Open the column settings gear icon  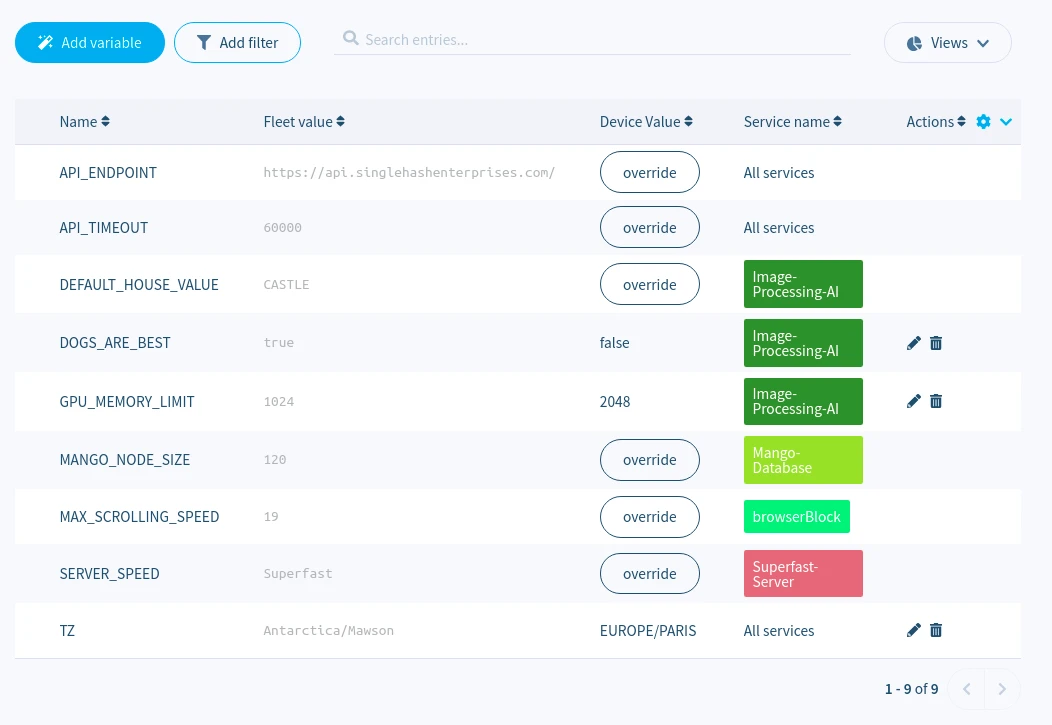pos(983,121)
